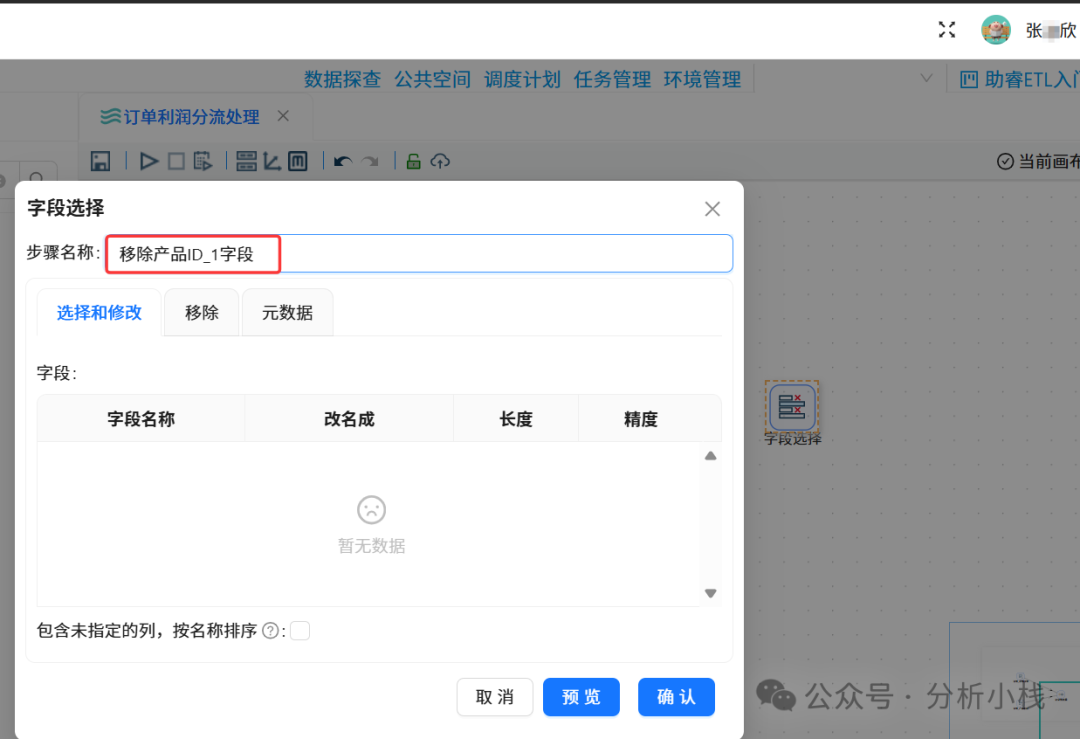Select the 字段选择 node on the canvas

click(x=792, y=406)
